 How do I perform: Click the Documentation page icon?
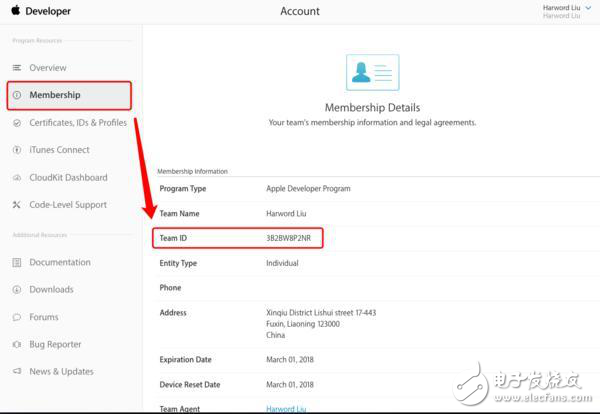17,263
